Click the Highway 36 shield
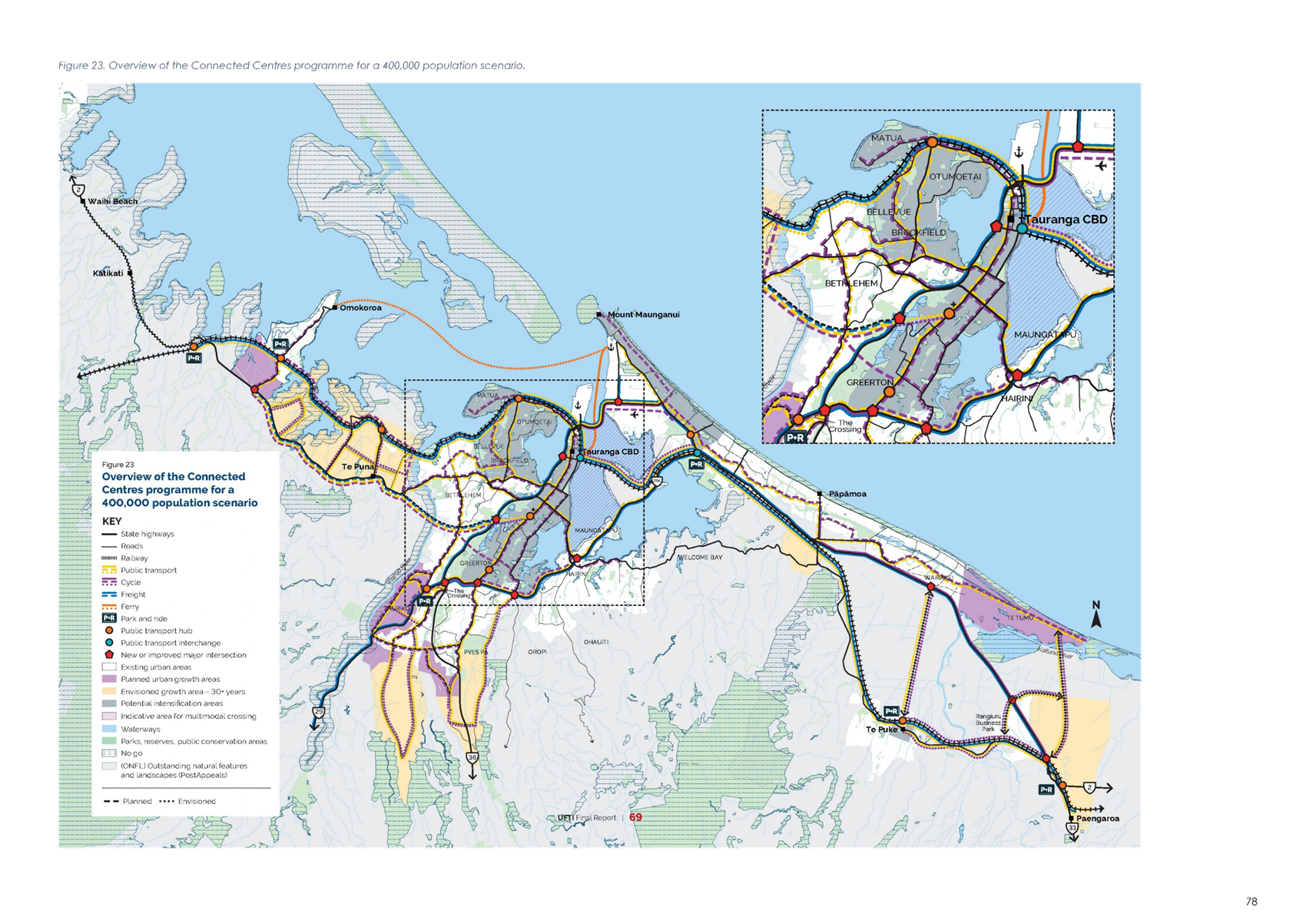This screenshot has height=917, width=1316. click(472, 757)
